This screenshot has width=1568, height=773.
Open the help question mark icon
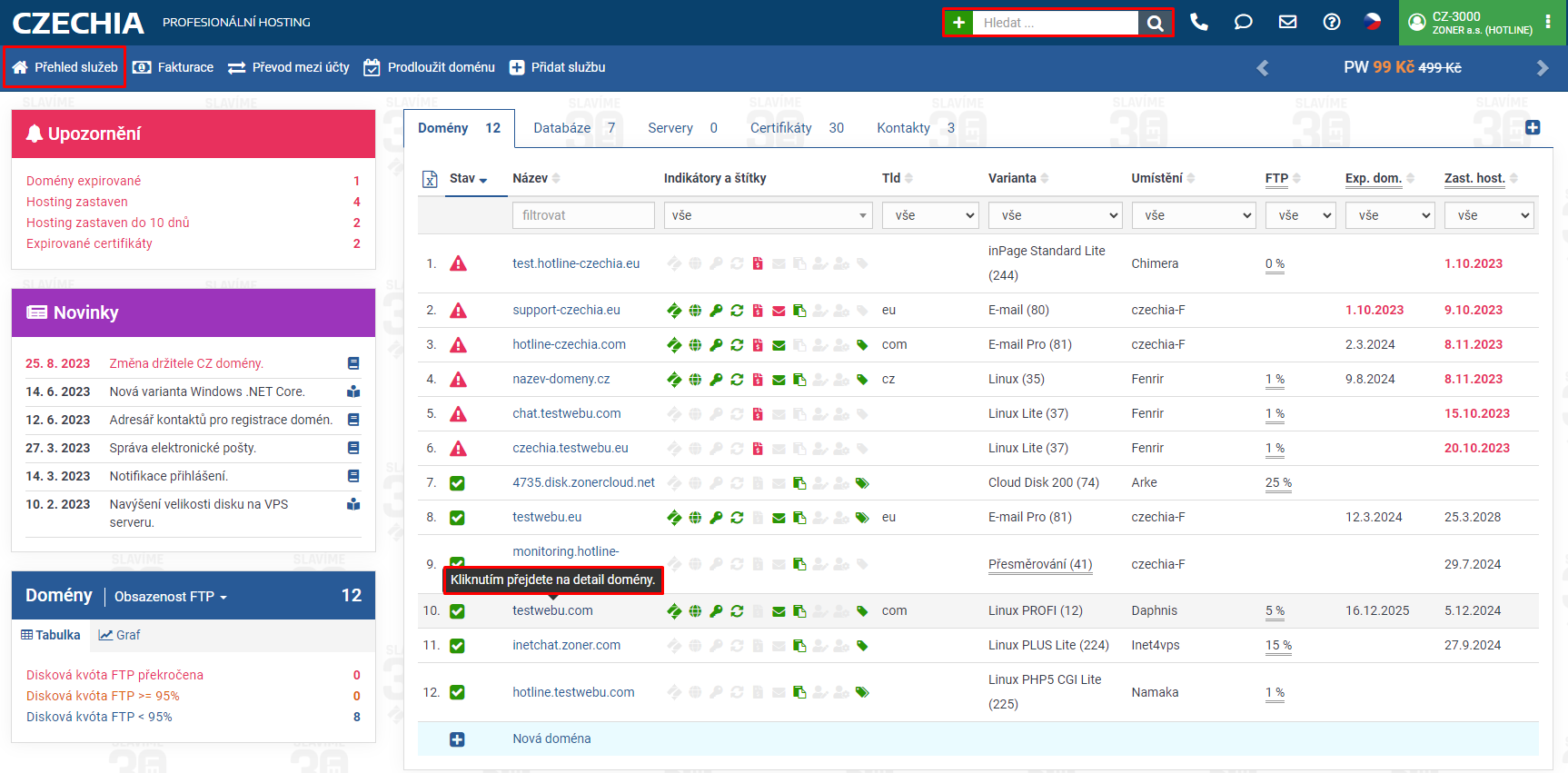(x=1332, y=22)
